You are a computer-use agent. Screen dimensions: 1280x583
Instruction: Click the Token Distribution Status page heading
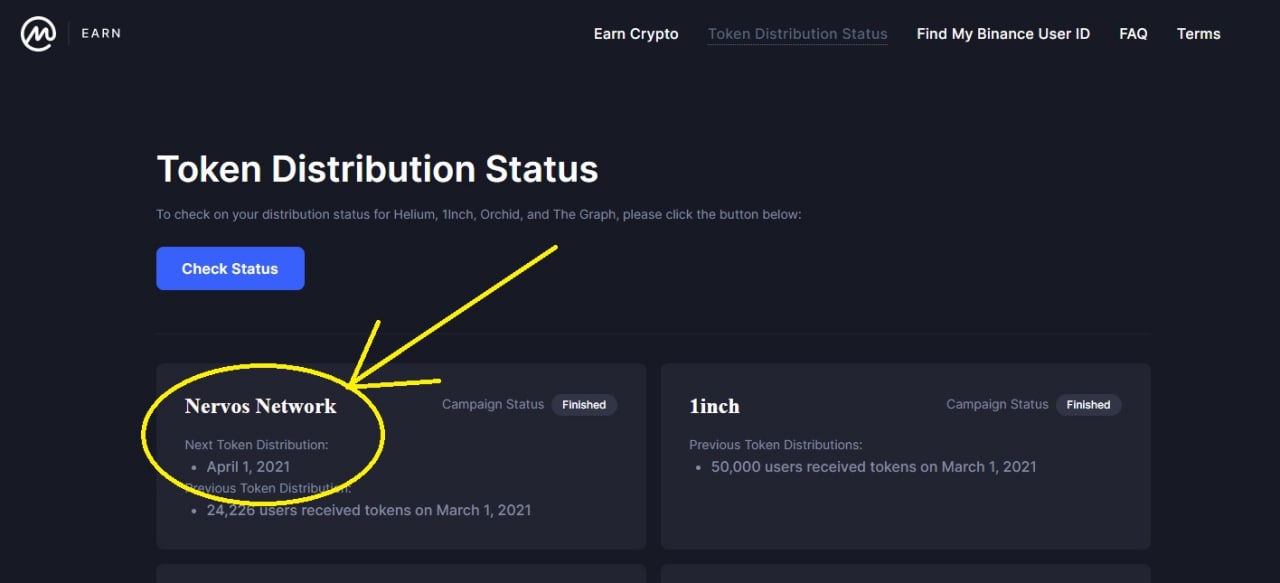point(377,169)
